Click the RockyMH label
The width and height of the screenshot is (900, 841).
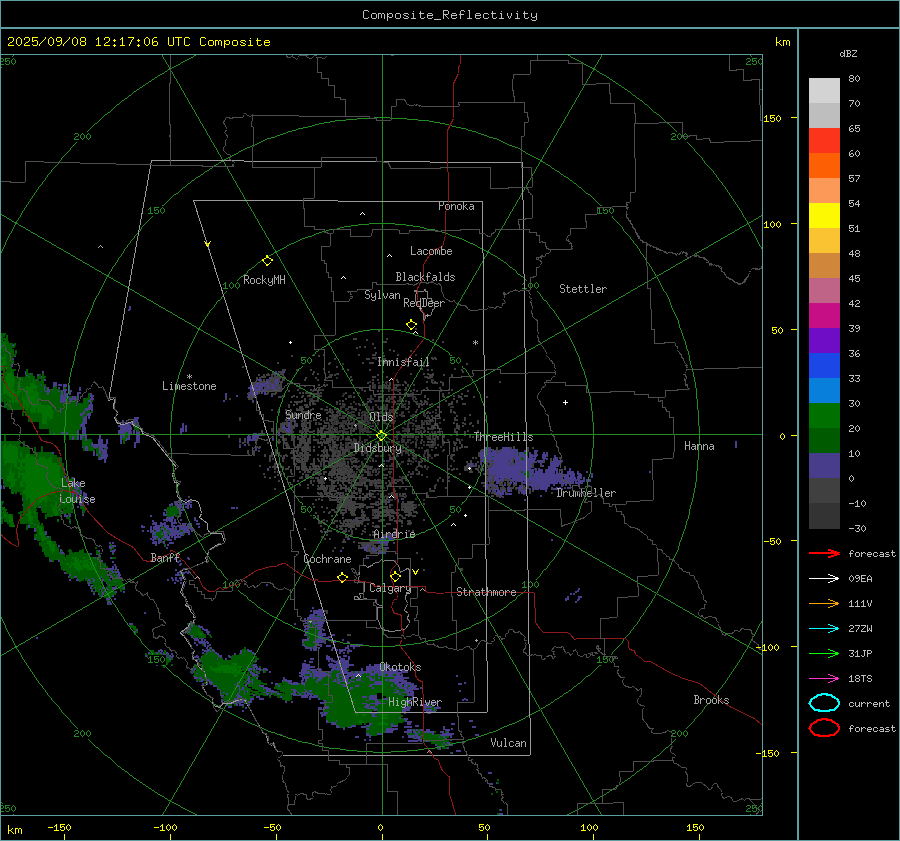(264, 280)
